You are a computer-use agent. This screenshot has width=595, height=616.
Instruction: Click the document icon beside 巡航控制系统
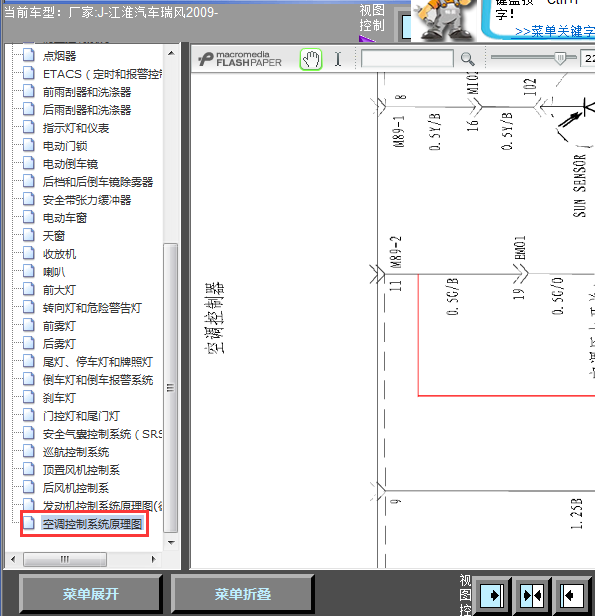[x=29, y=451]
